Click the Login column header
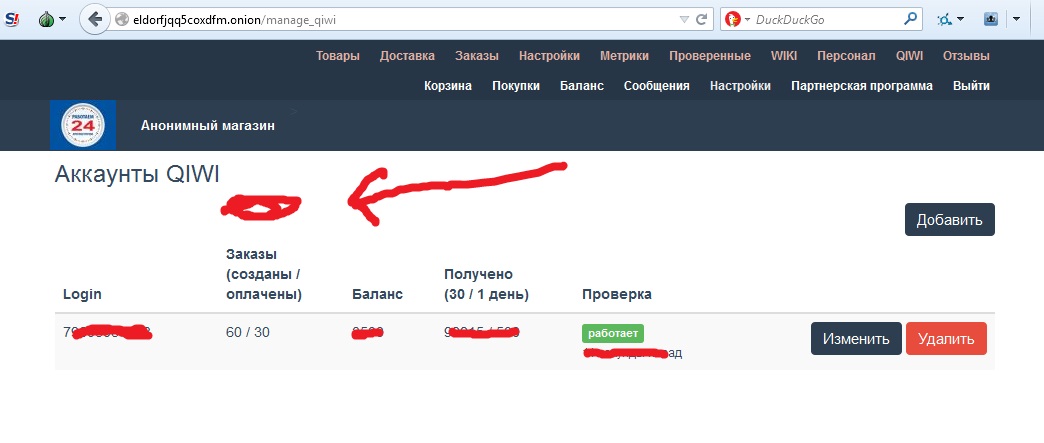This screenshot has height=443, width=1044. (83, 294)
